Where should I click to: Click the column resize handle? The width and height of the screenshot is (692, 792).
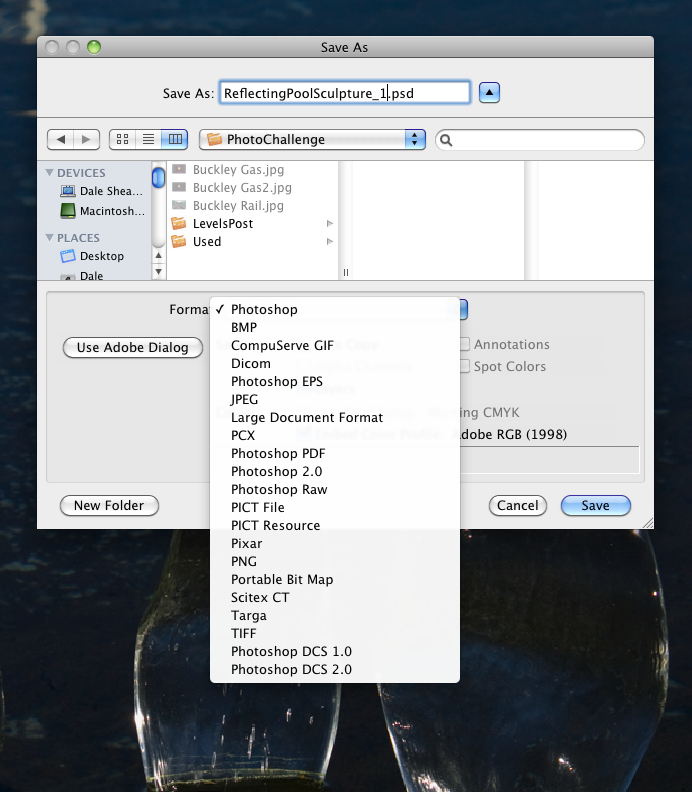pyautogui.click(x=346, y=273)
